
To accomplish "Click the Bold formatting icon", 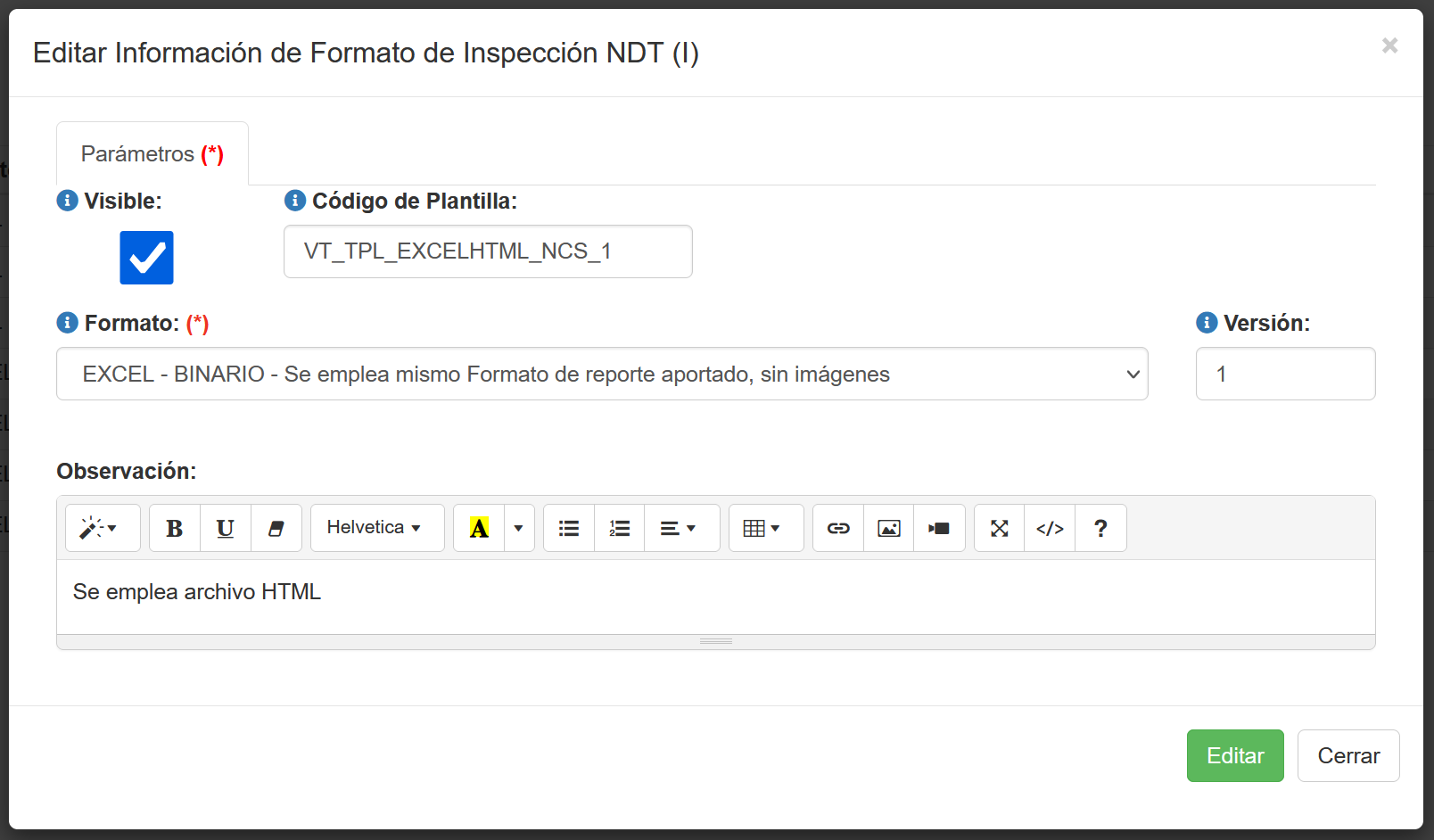I will [x=175, y=529].
